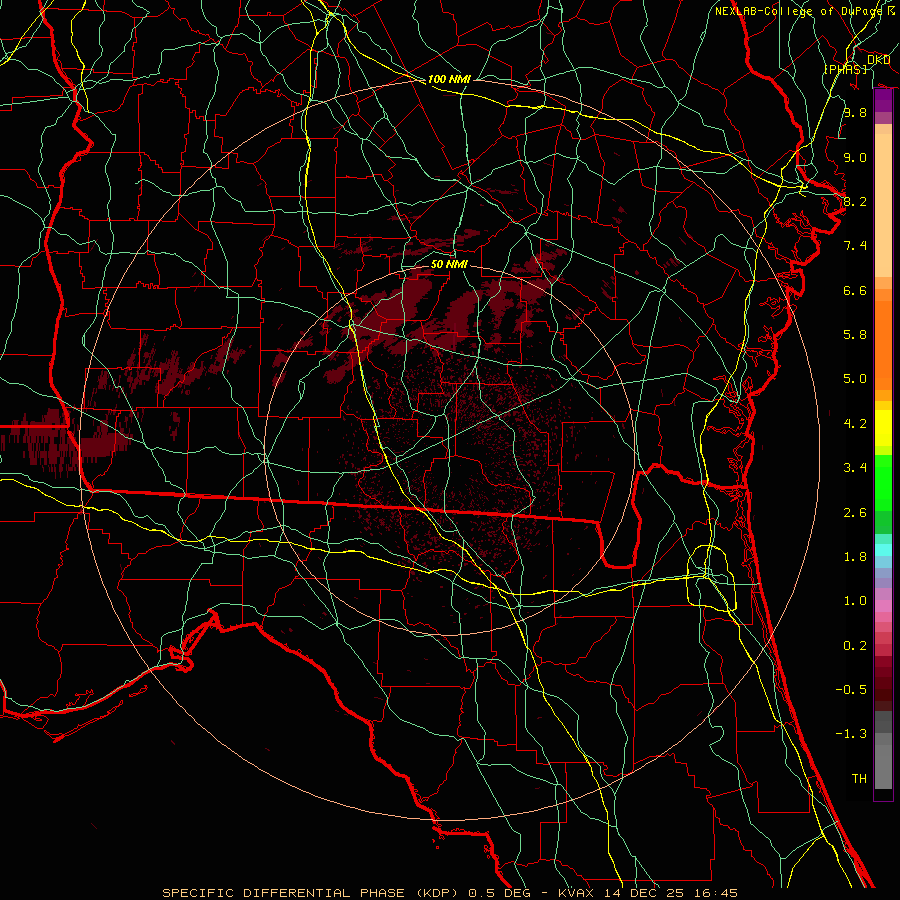Viewport: 900px width, 900px height.
Task: Click the '[PHAS]' units label
Action: point(845,69)
